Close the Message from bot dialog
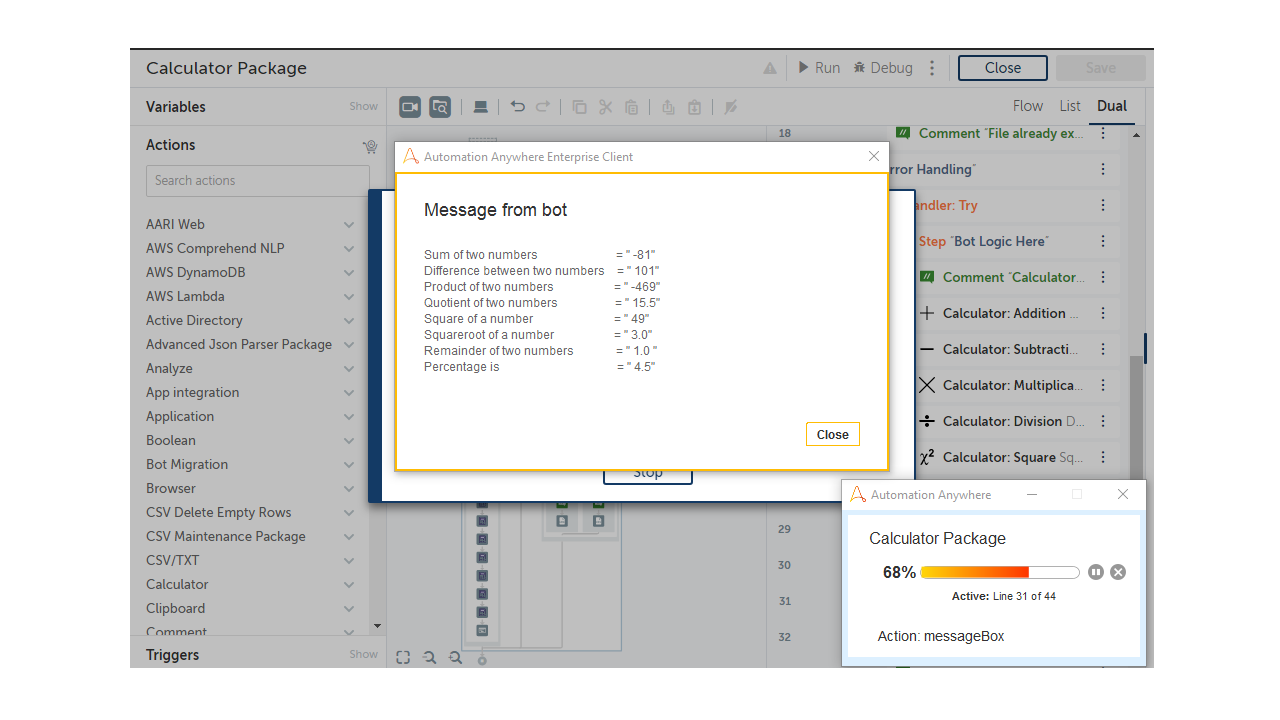The image size is (1280, 720). click(x=832, y=434)
